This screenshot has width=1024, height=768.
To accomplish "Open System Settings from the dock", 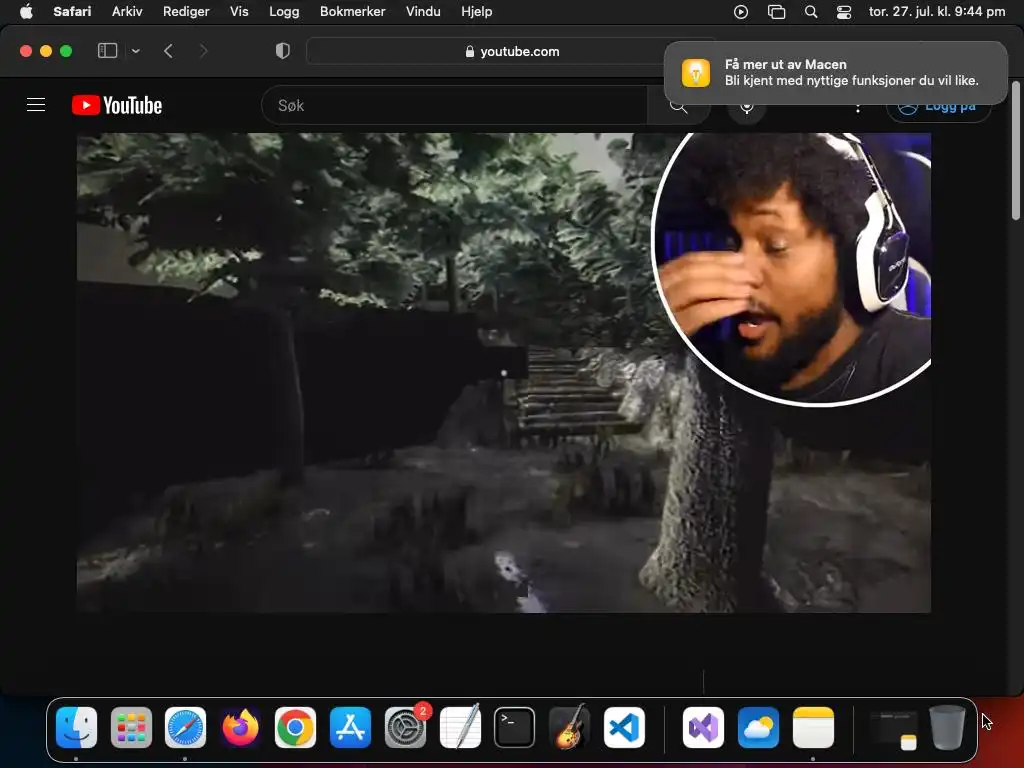I will pyautogui.click(x=406, y=728).
